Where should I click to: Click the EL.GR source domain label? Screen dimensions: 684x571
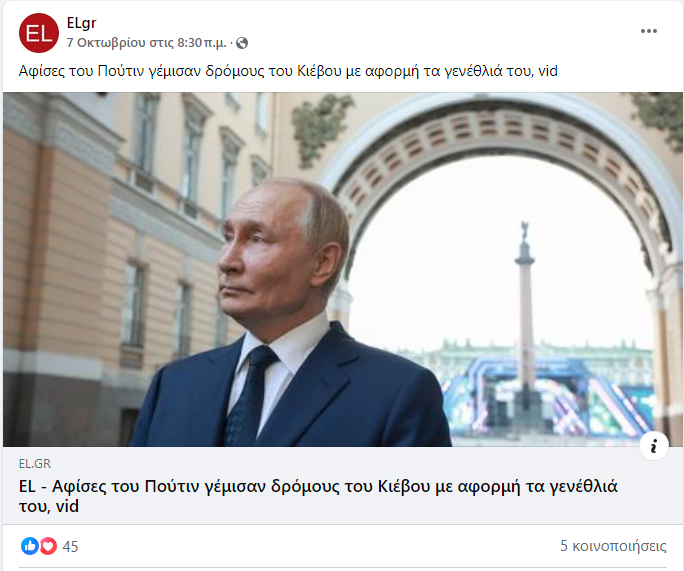pos(35,463)
